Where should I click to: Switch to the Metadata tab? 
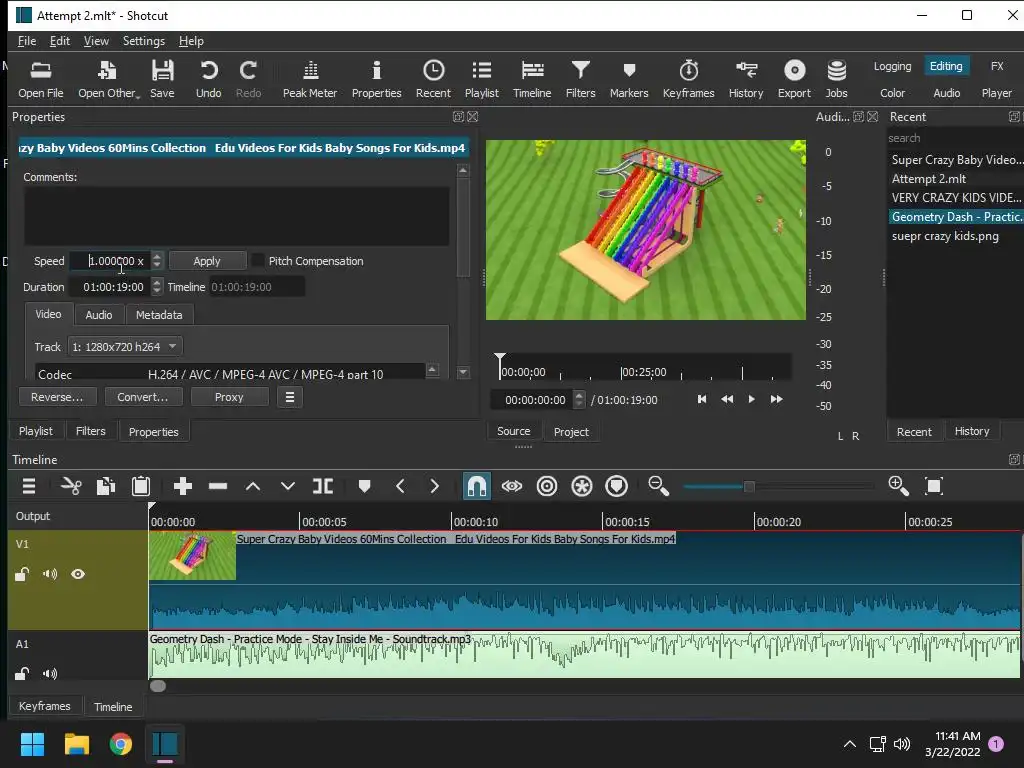pyautogui.click(x=159, y=315)
